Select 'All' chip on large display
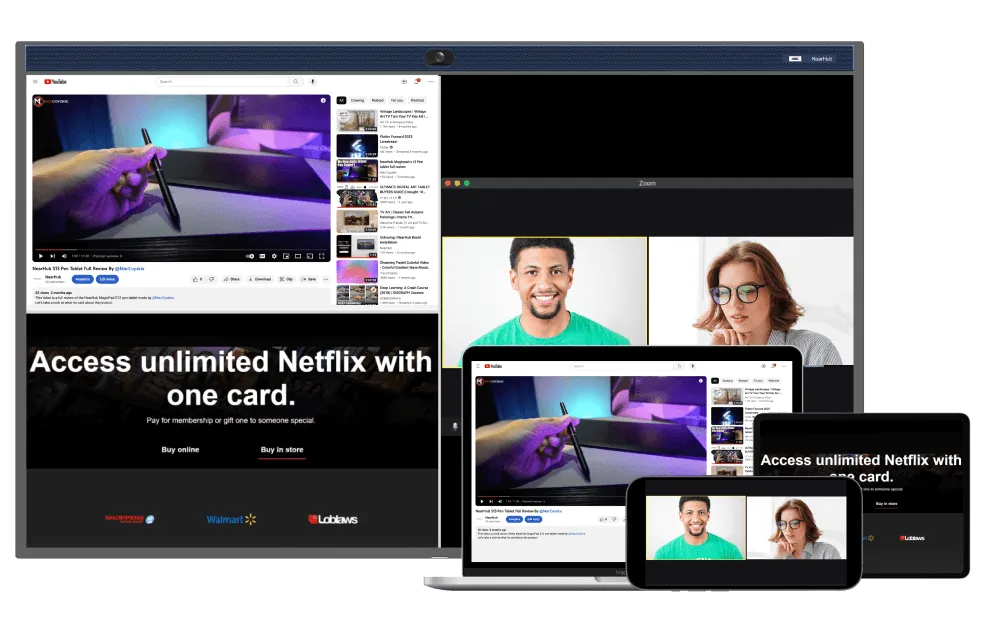This screenshot has height=633, width=990. (341, 100)
